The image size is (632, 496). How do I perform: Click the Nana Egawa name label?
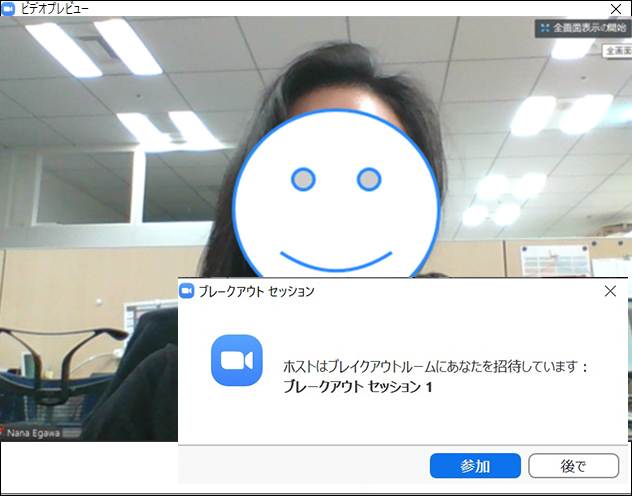(34, 434)
